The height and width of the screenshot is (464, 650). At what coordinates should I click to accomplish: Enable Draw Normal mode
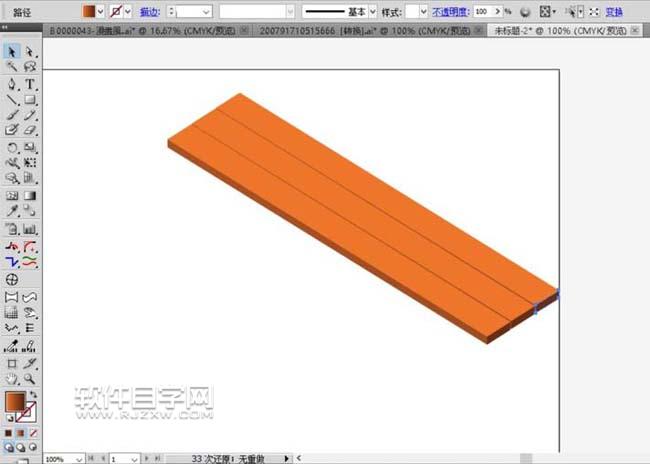[x=9, y=447]
